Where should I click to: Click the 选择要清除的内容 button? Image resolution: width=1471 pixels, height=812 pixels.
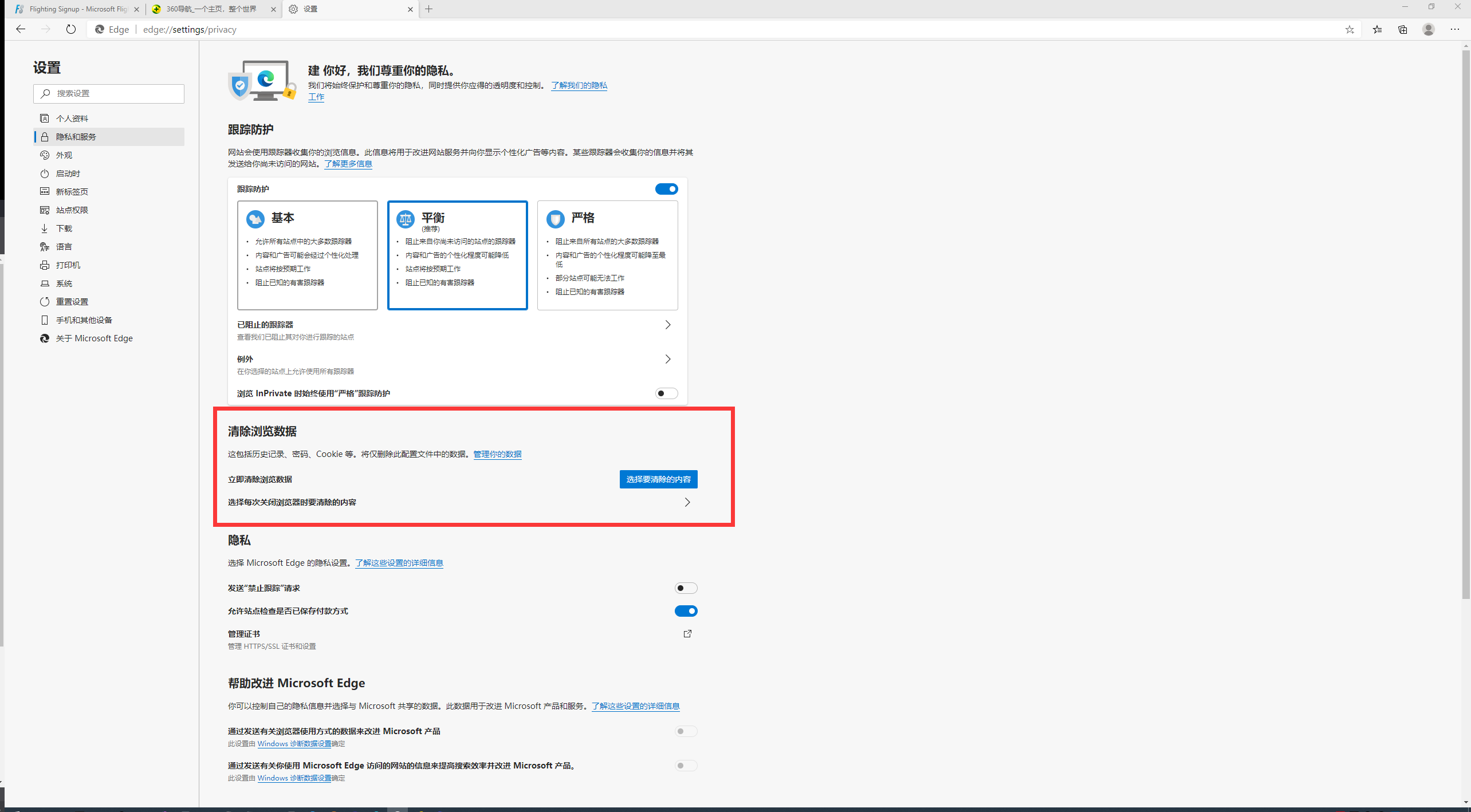658,479
